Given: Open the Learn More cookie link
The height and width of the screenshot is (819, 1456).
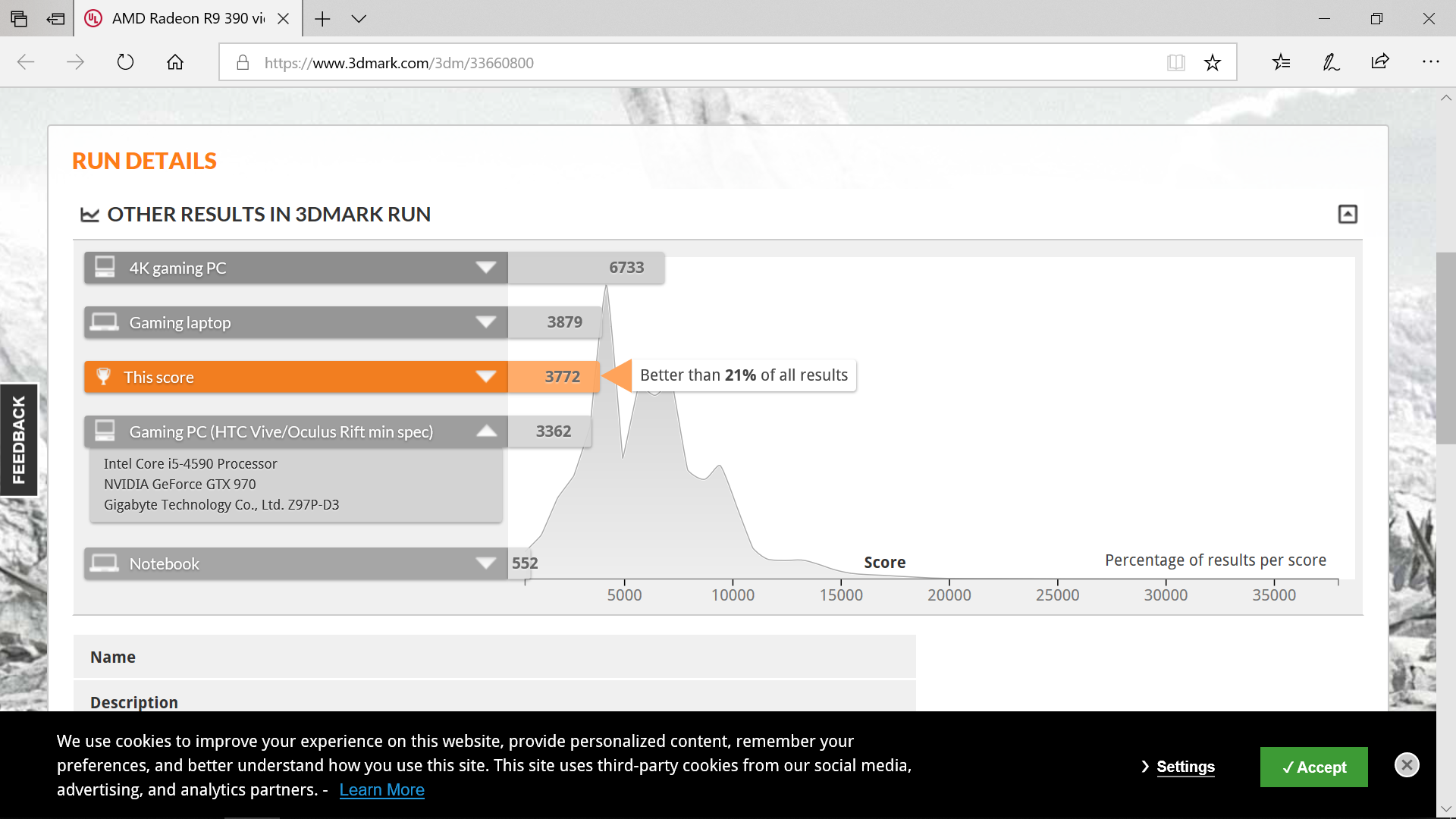Looking at the screenshot, I should click(x=381, y=790).
